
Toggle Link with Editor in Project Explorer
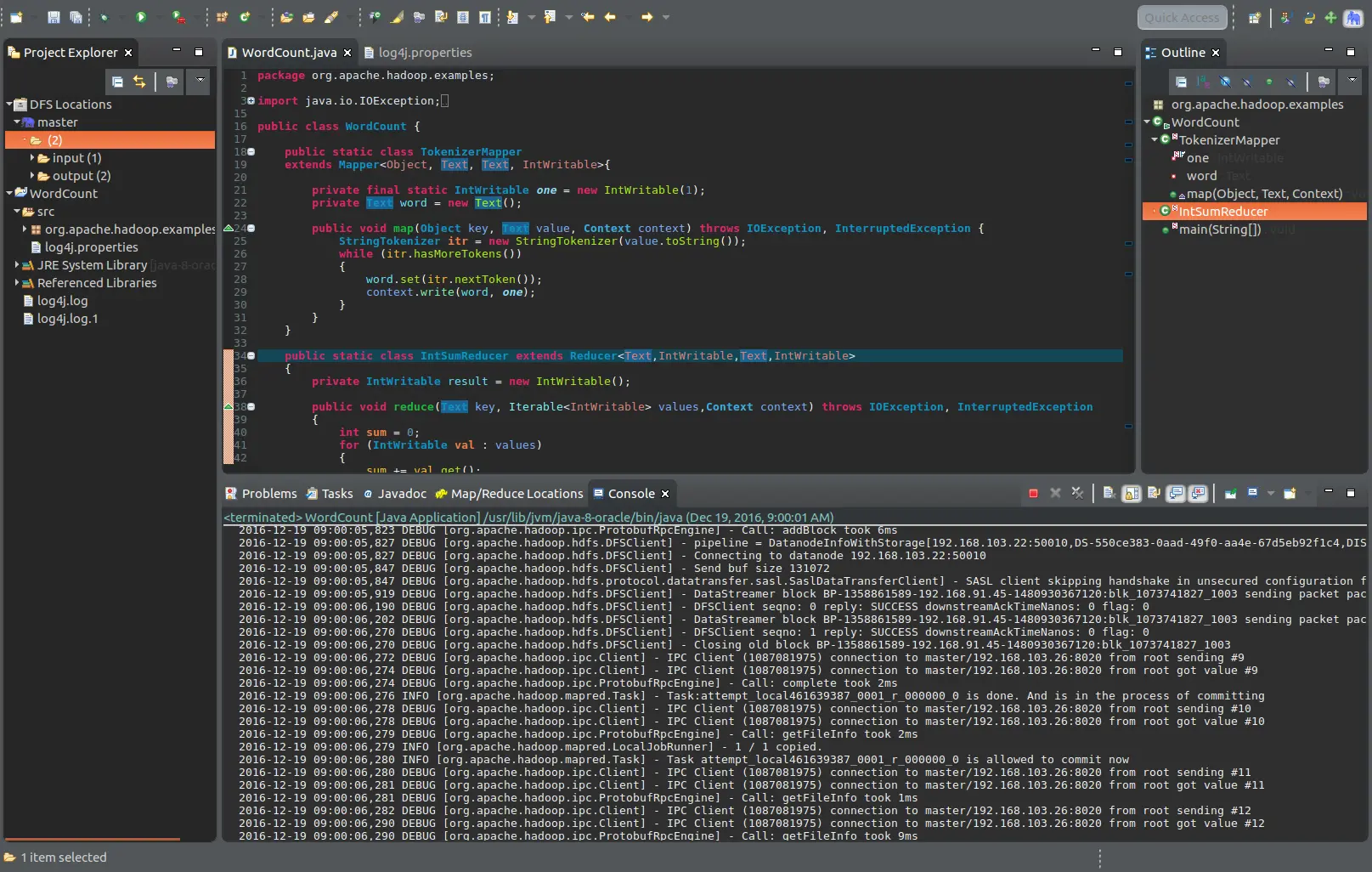[x=139, y=82]
